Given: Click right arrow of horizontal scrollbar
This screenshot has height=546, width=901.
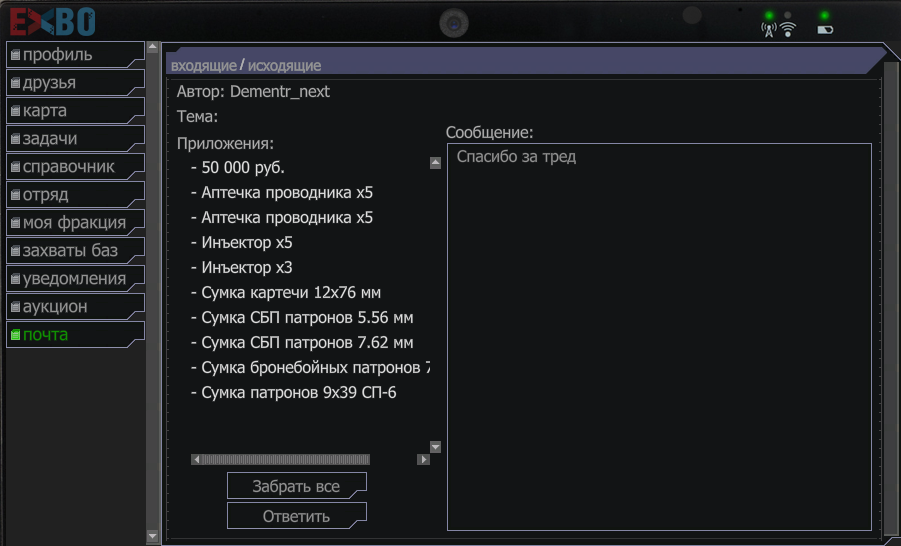Looking at the screenshot, I should coord(423,460).
